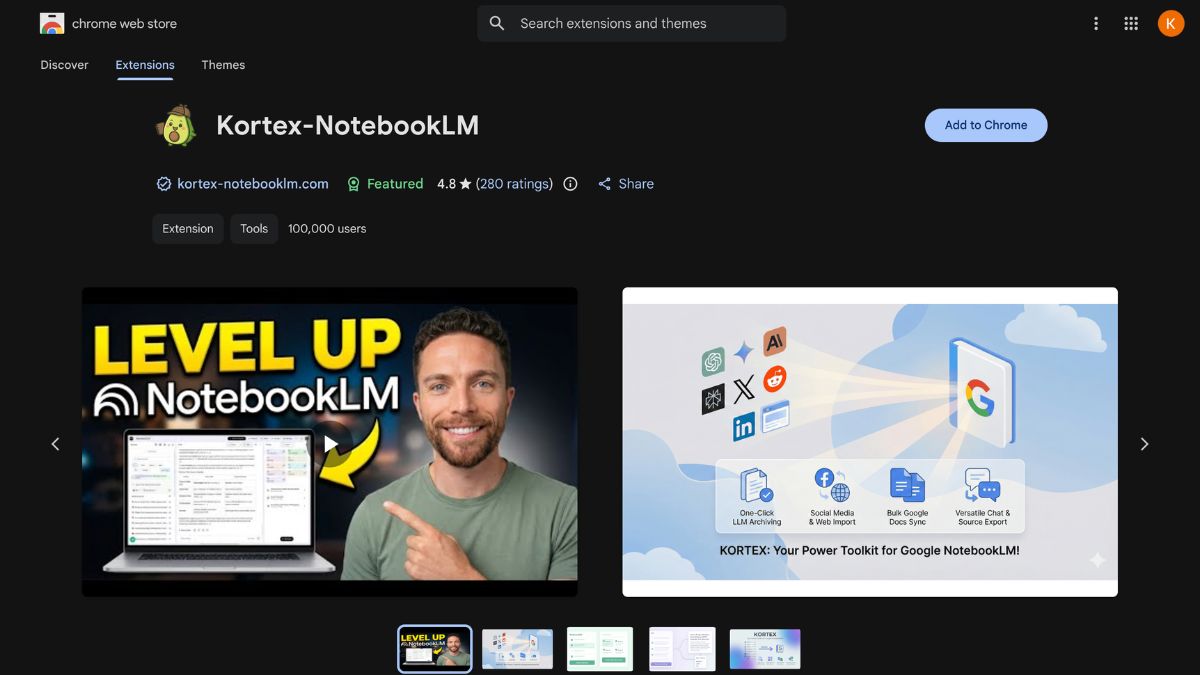Click the Chrome Web Store logo
Image resolution: width=1200 pixels, height=675 pixels.
point(52,23)
